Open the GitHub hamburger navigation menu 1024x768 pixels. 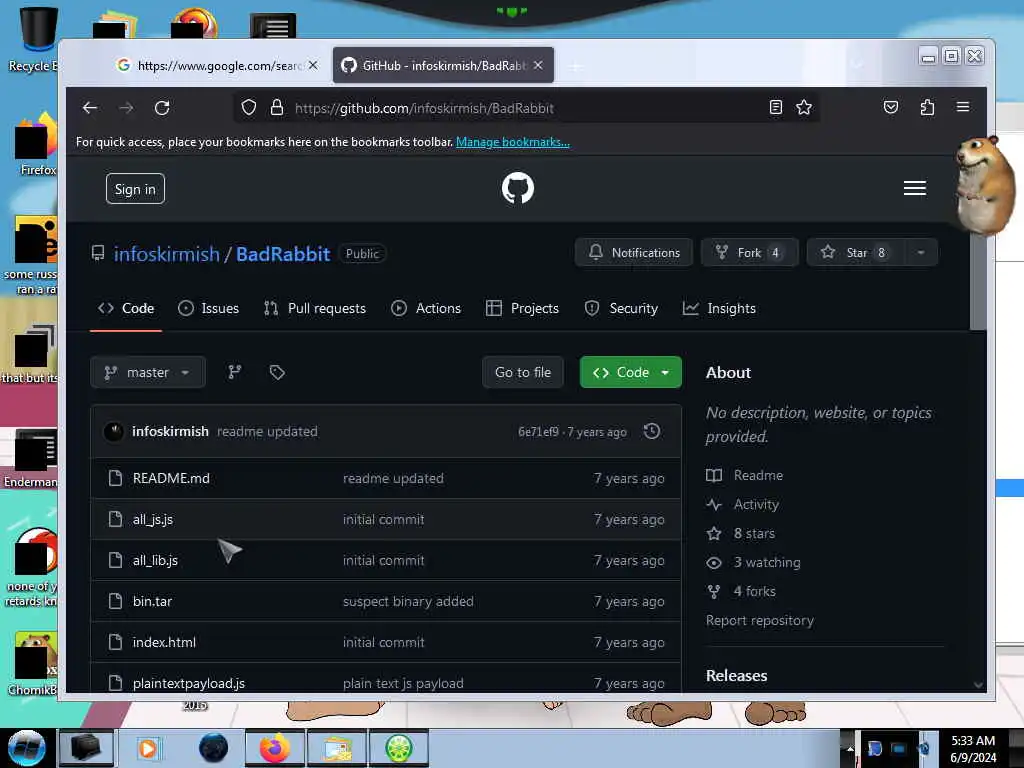pyautogui.click(x=914, y=188)
